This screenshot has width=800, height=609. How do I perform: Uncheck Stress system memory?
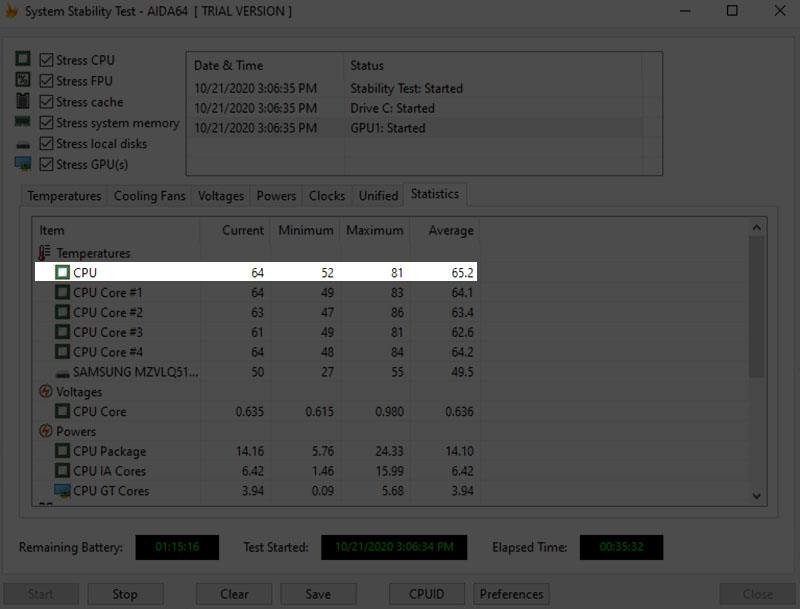coord(45,123)
